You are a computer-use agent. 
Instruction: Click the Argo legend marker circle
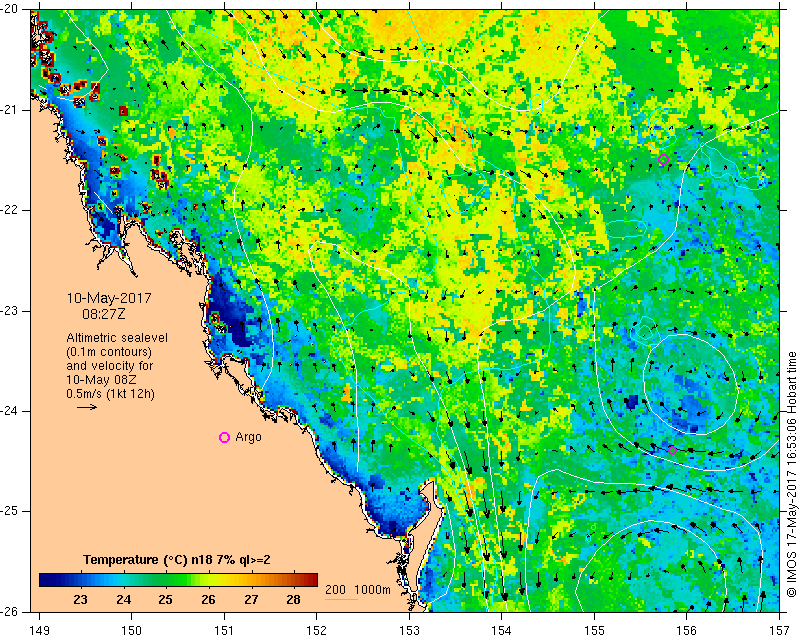(x=224, y=437)
